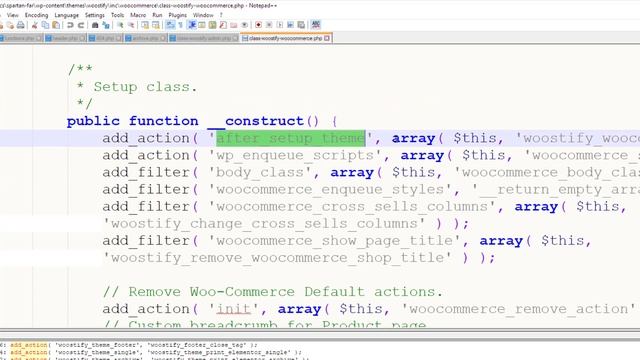Open the Language menu
The width and height of the screenshot is (640, 360).
[x=66, y=15]
